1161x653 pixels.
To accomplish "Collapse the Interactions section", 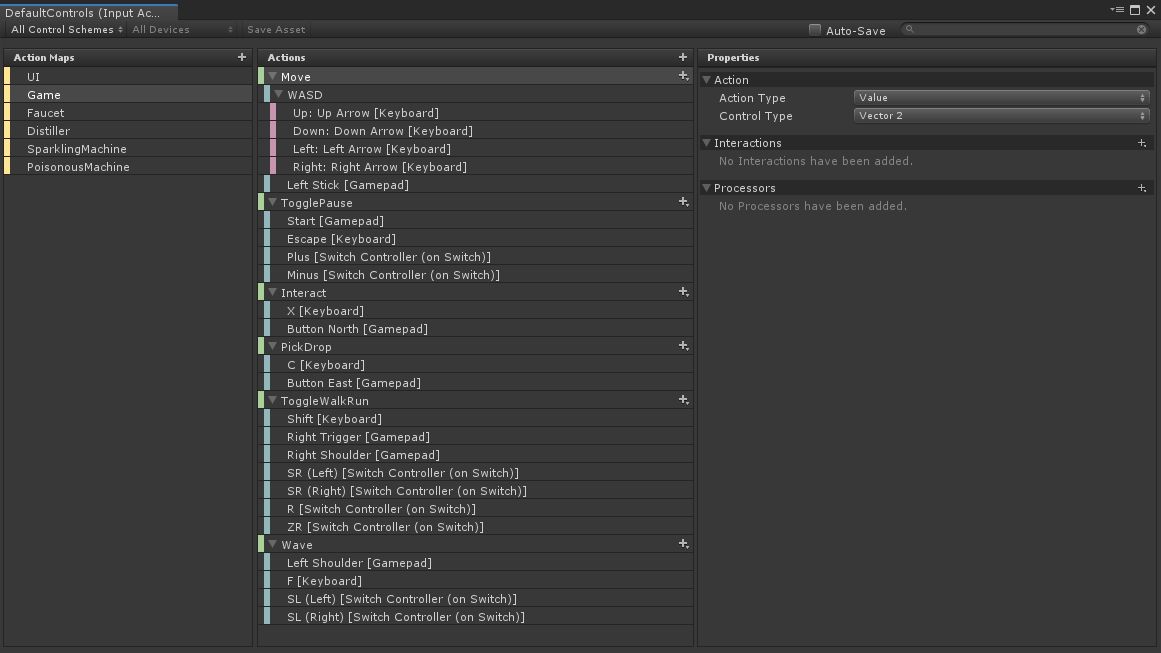I will (x=706, y=143).
